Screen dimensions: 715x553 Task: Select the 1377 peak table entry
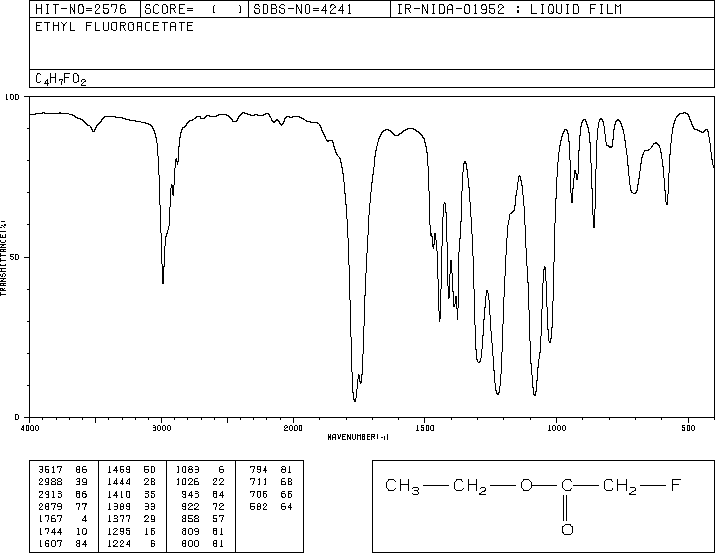(x=131, y=519)
